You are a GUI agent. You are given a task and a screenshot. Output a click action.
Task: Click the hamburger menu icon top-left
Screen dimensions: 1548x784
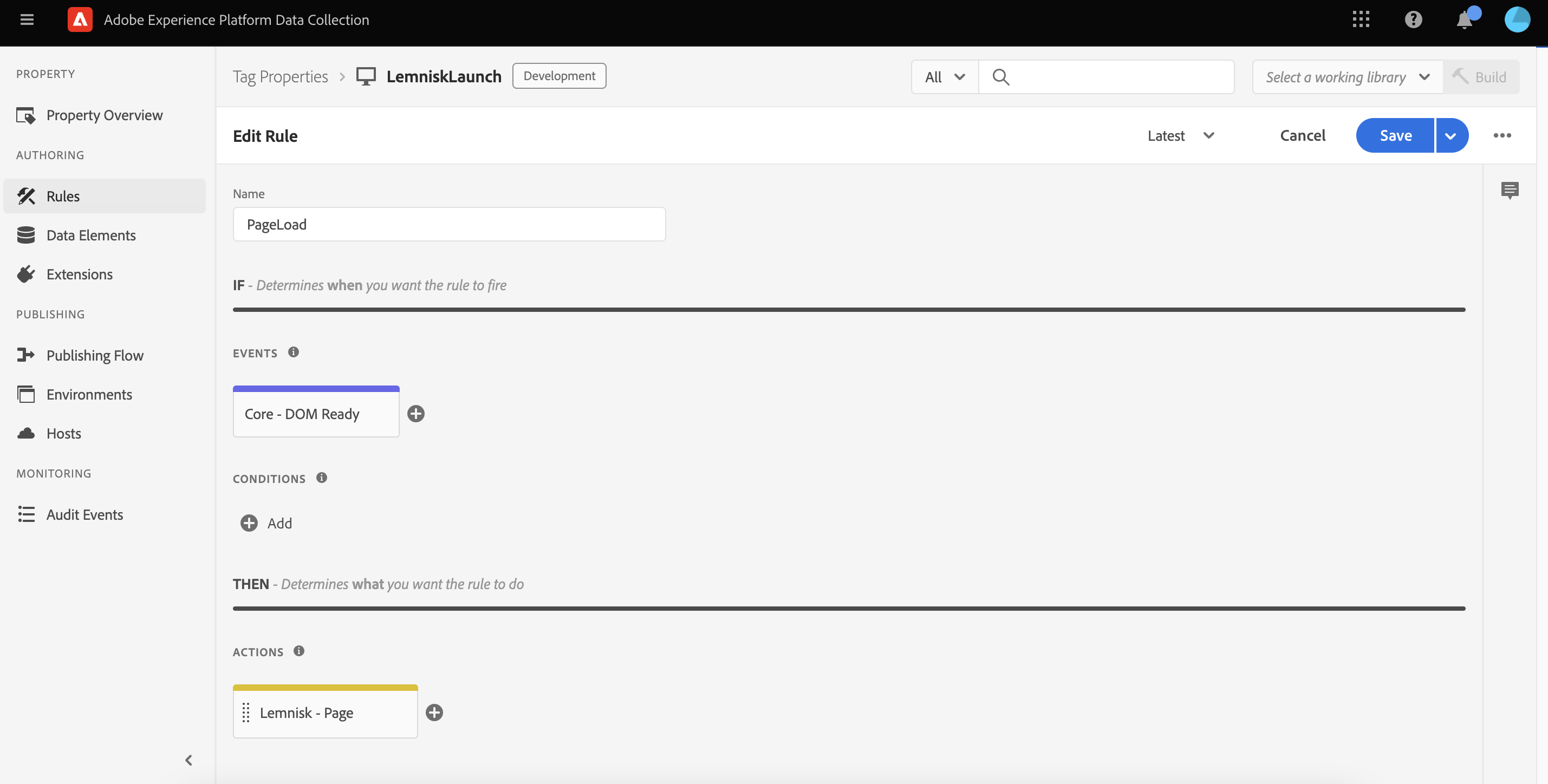(x=27, y=19)
